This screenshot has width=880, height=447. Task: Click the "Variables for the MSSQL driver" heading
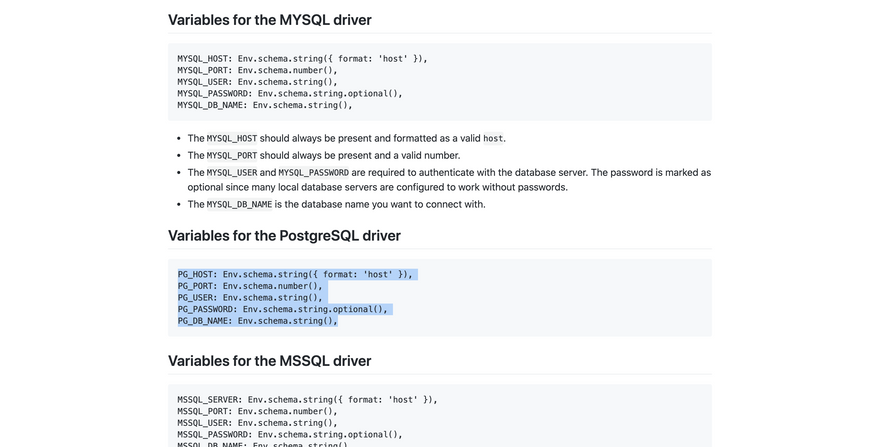tap(269, 361)
